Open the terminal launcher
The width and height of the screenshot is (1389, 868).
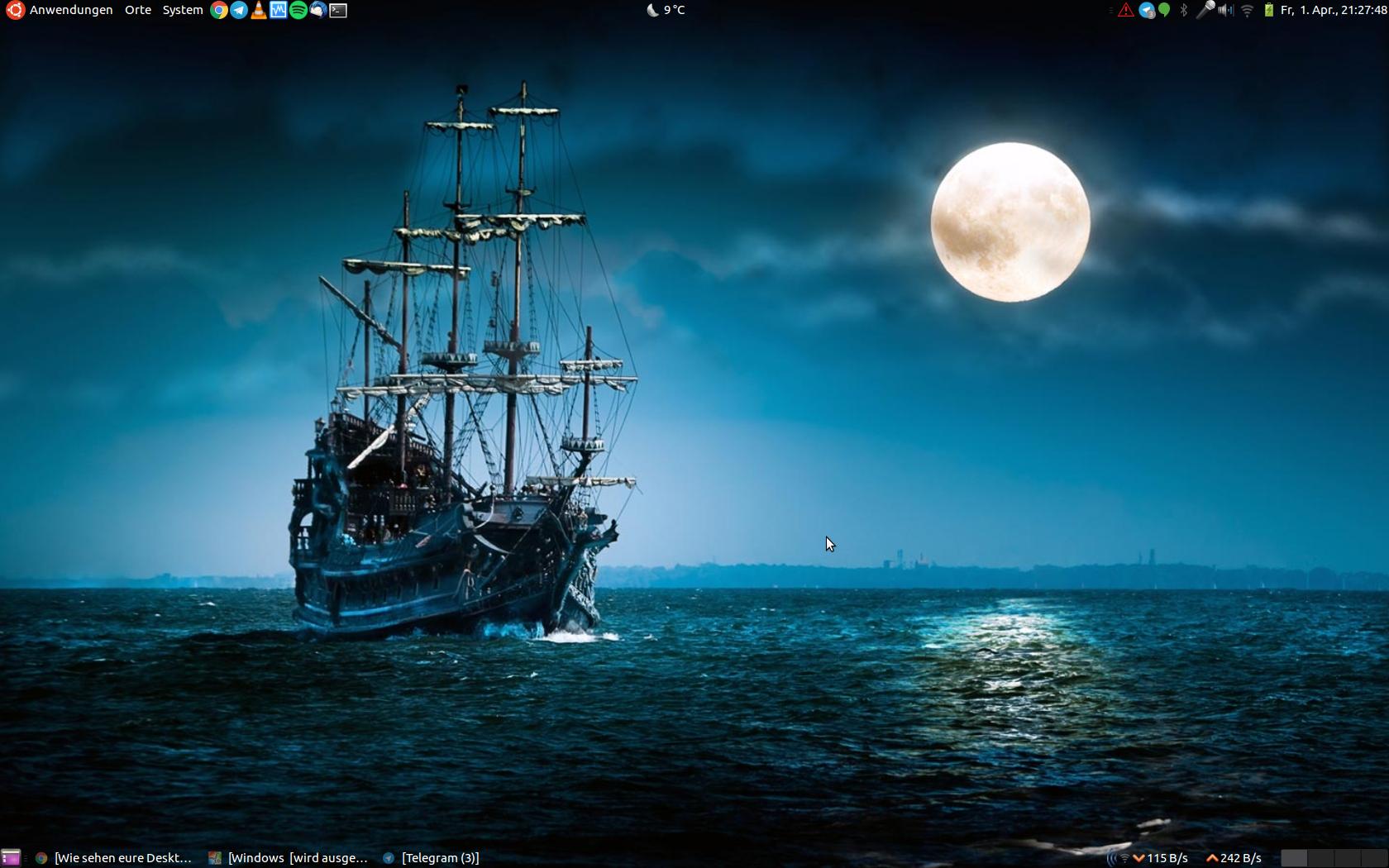click(338, 10)
